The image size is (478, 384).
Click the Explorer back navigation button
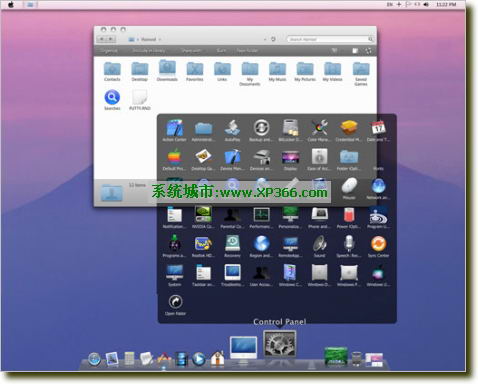[x=102, y=39]
